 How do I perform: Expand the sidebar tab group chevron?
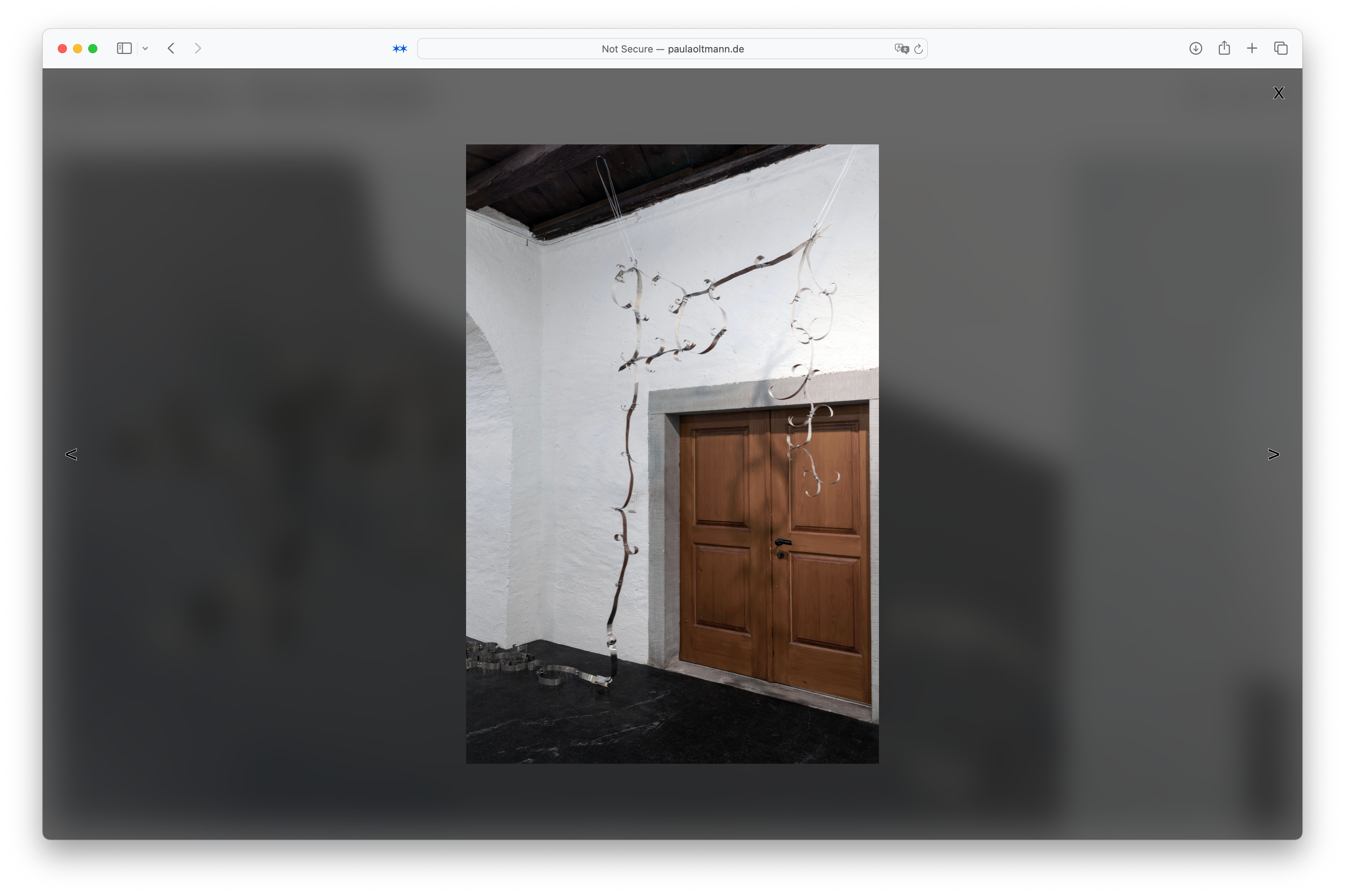145,49
